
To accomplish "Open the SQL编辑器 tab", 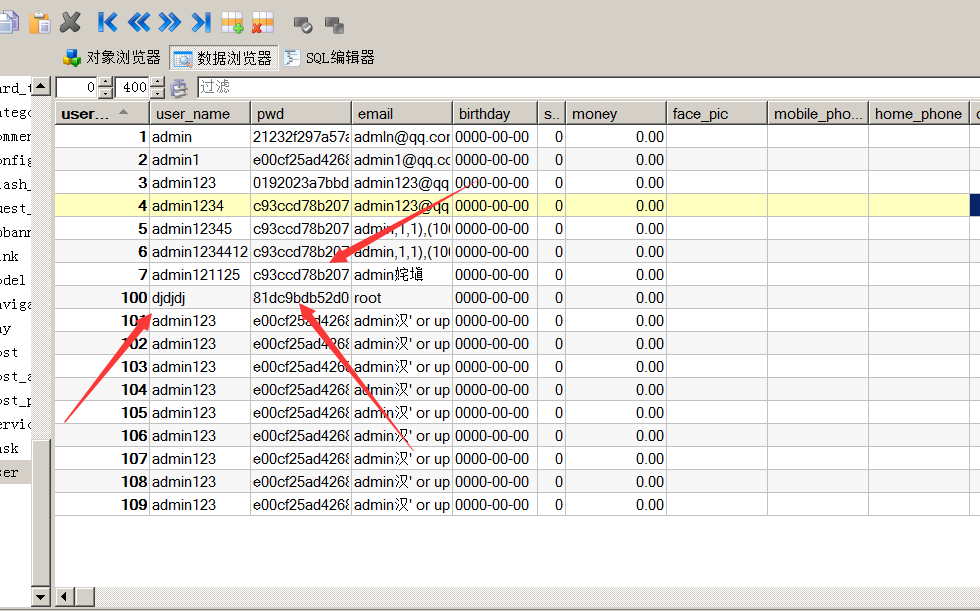I will click(x=329, y=57).
